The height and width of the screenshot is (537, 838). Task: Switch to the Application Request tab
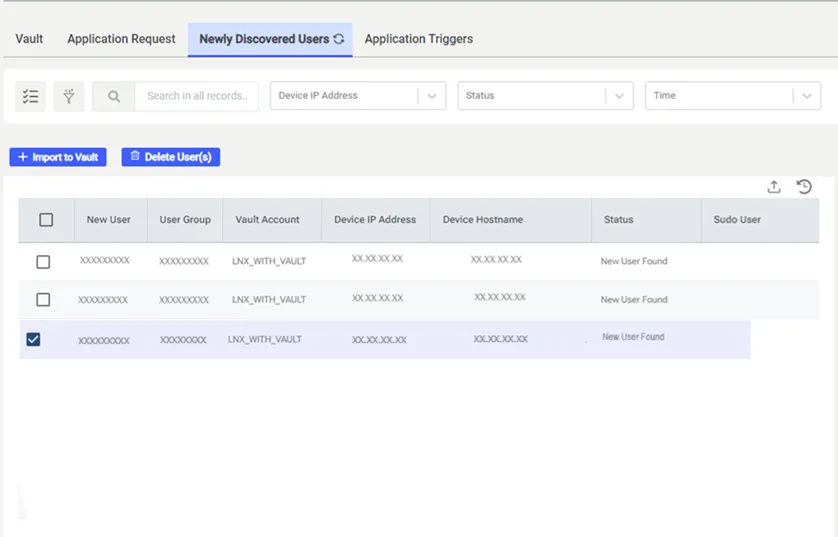(121, 39)
